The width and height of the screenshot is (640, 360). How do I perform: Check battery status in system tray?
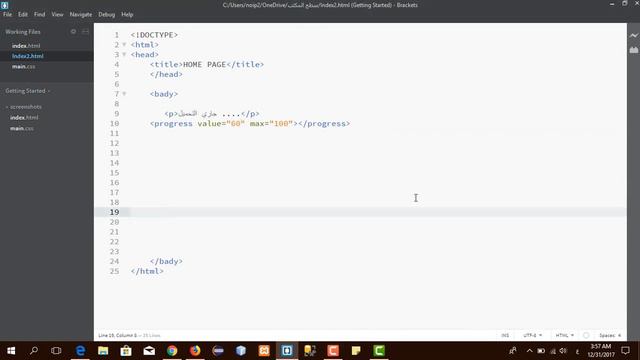[541, 351]
